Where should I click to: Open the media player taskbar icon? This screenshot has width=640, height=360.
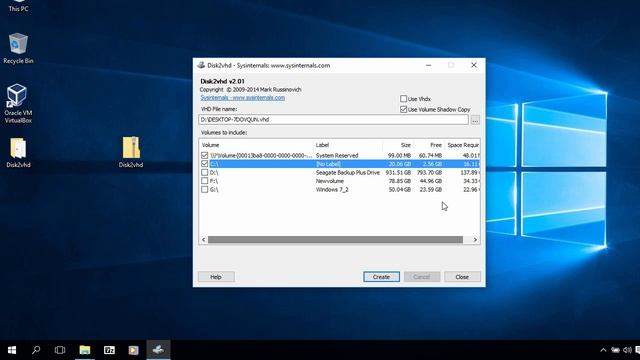[x=133, y=350]
